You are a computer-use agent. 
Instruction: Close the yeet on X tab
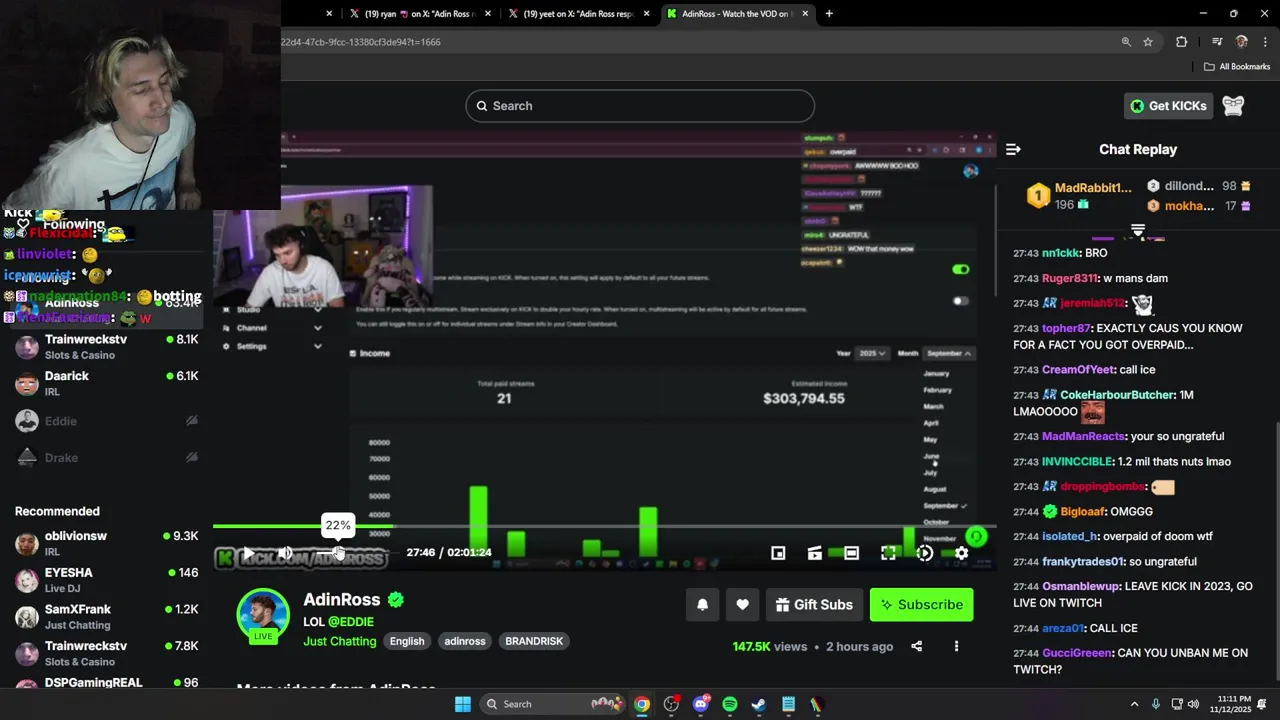tap(647, 14)
